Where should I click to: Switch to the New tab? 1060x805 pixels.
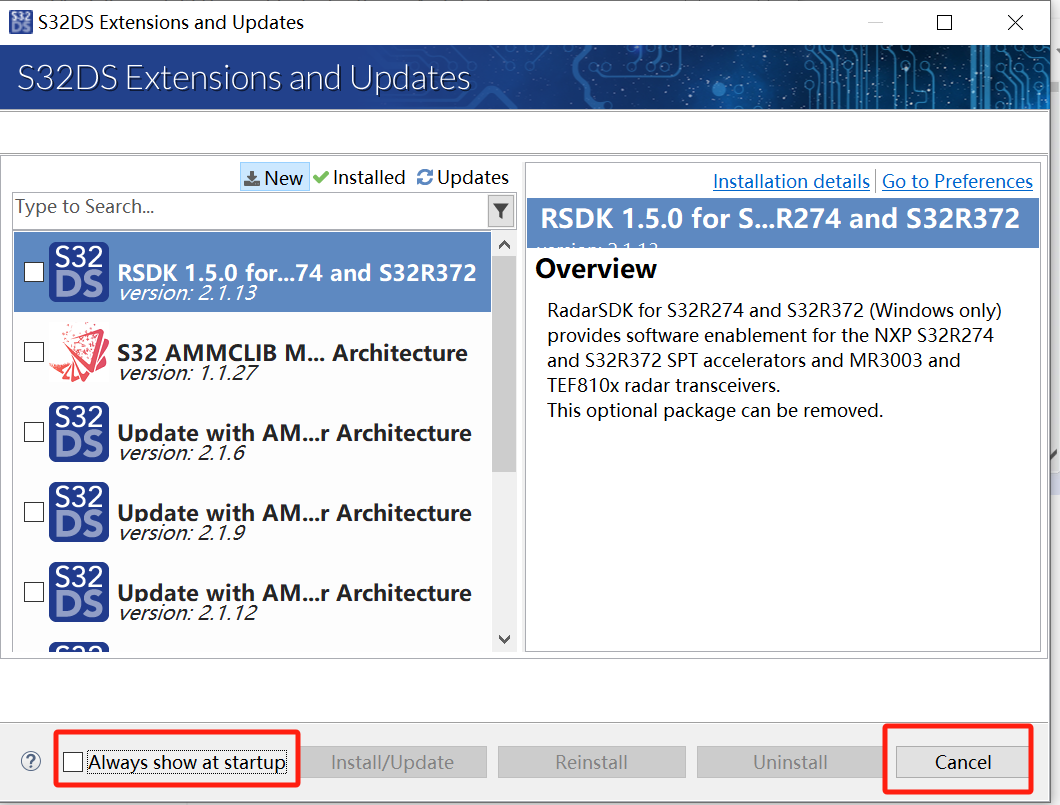click(274, 177)
